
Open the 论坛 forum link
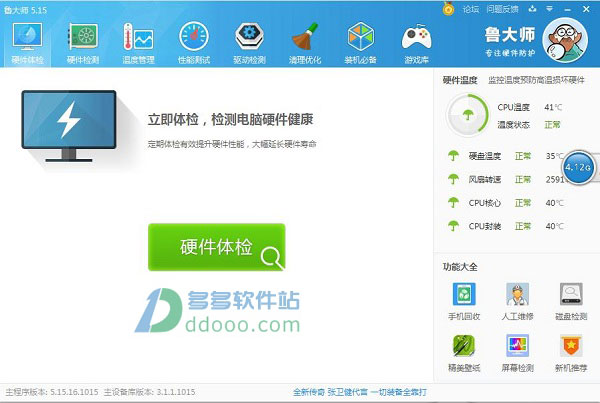pyautogui.click(x=471, y=9)
